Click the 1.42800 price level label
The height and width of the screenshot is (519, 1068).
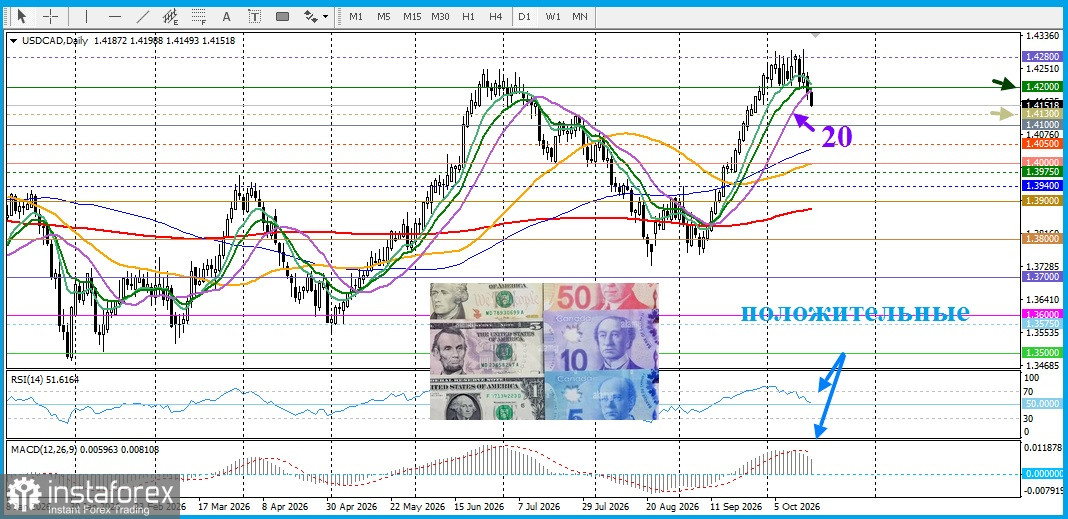tap(1042, 59)
